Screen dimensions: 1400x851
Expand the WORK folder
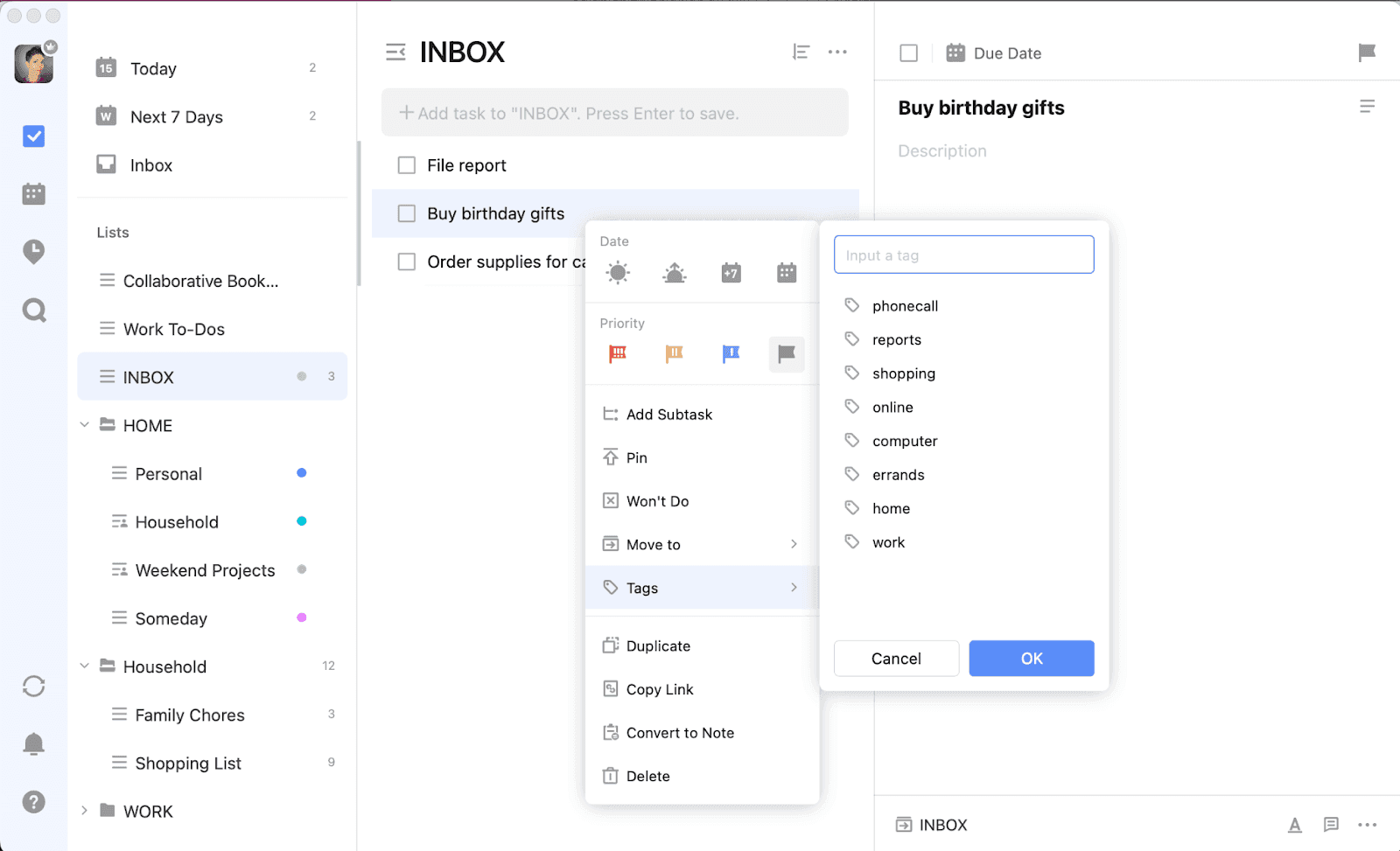coord(84,811)
